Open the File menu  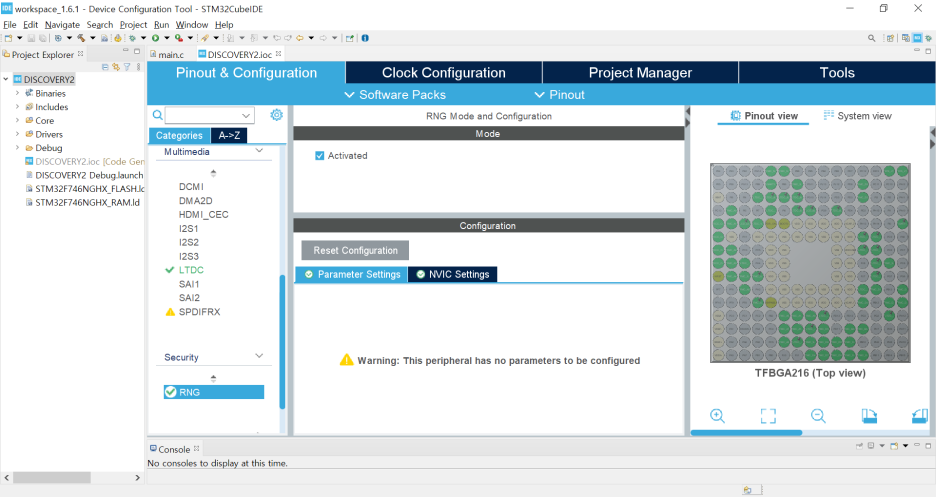(x=10, y=24)
